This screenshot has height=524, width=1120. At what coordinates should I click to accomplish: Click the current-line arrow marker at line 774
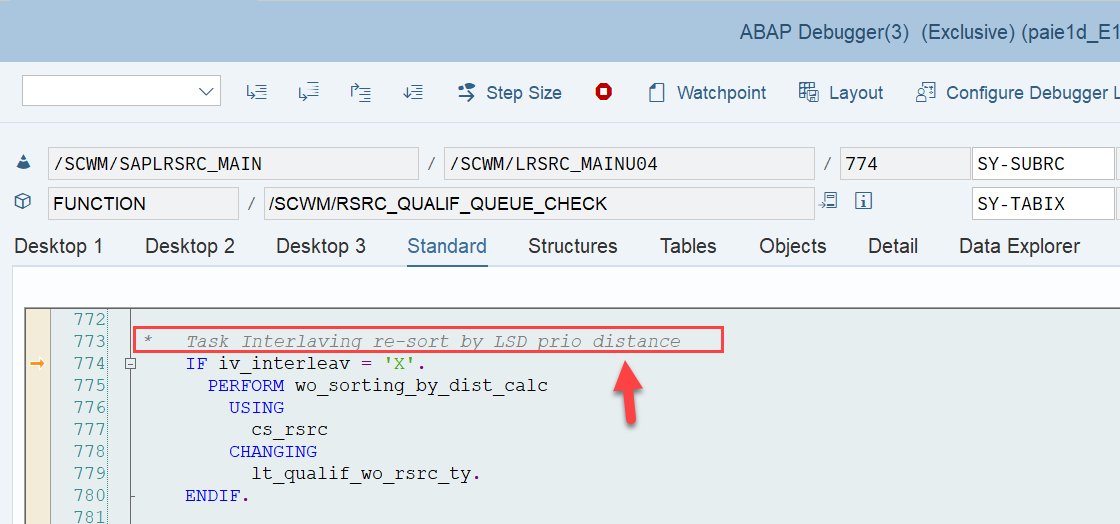(37, 364)
